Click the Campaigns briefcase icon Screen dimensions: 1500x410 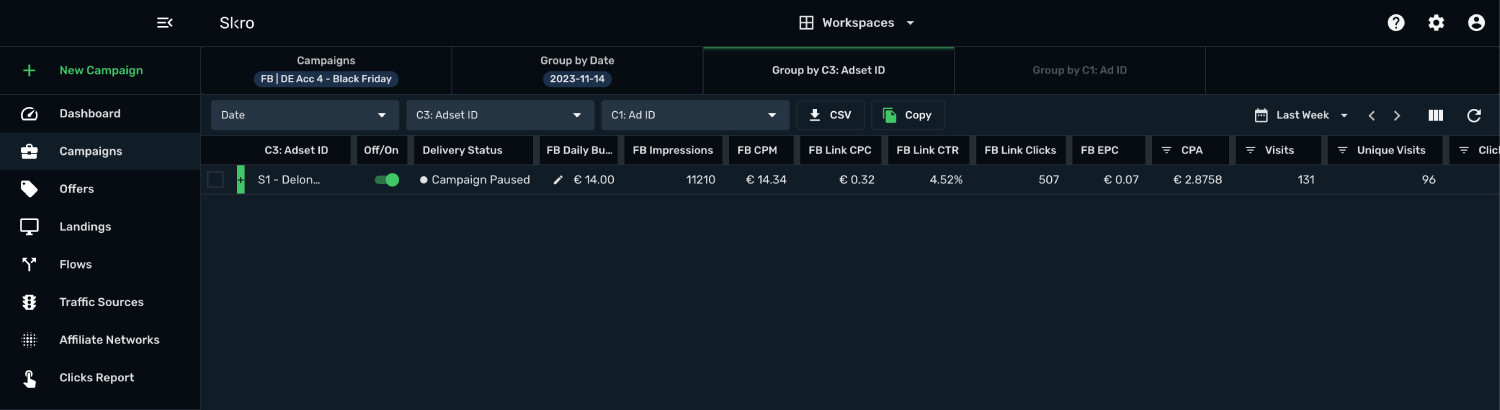(29, 151)
